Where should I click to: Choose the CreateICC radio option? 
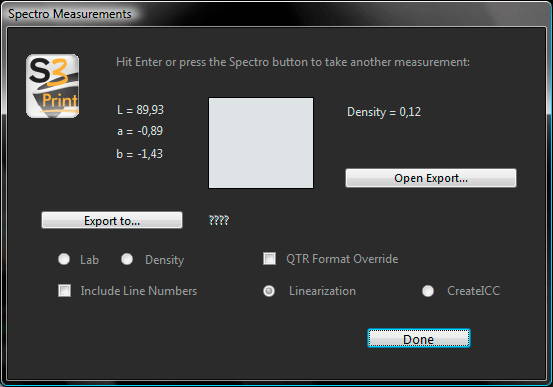(x=428, y=291)
